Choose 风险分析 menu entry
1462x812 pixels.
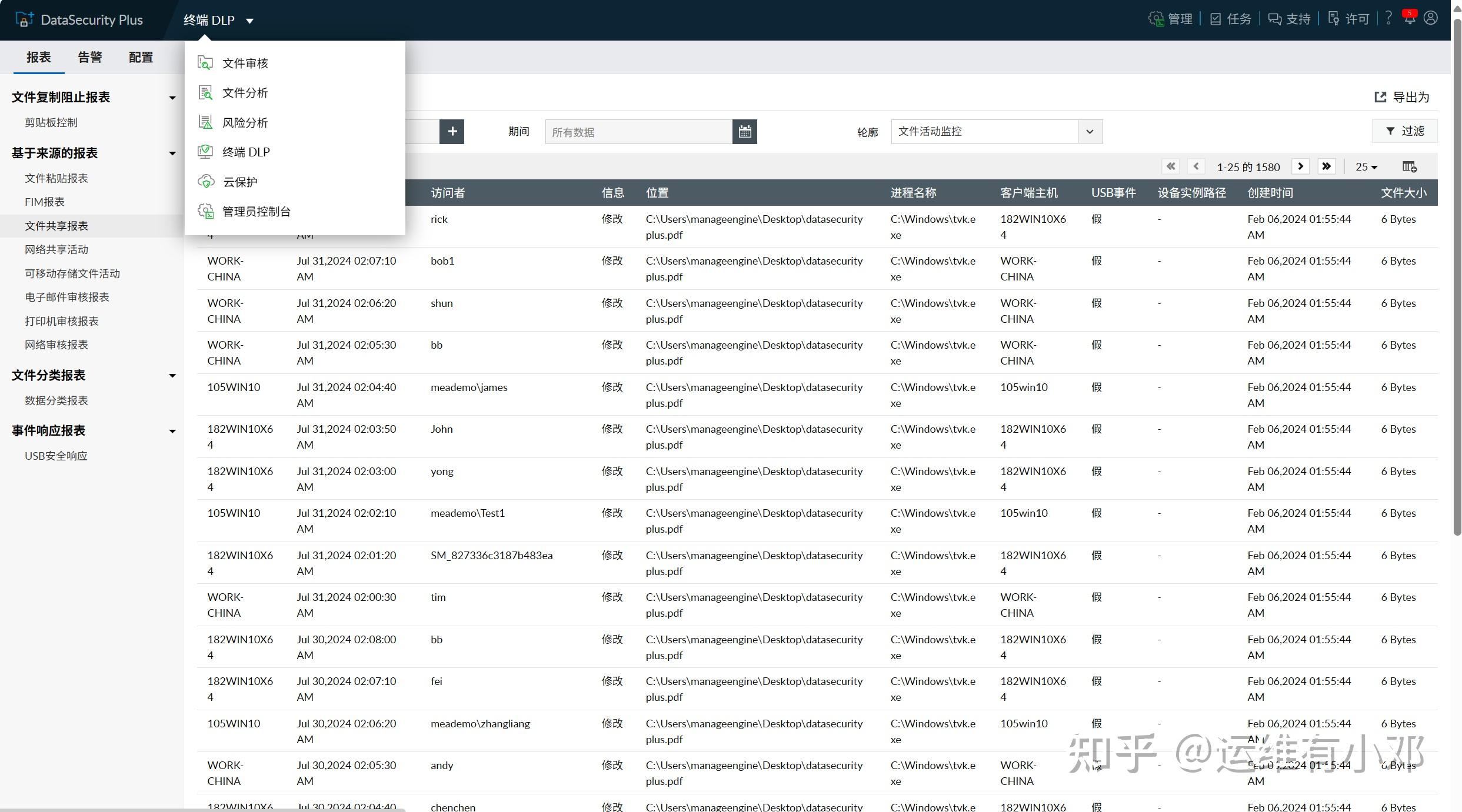(245, 122)
